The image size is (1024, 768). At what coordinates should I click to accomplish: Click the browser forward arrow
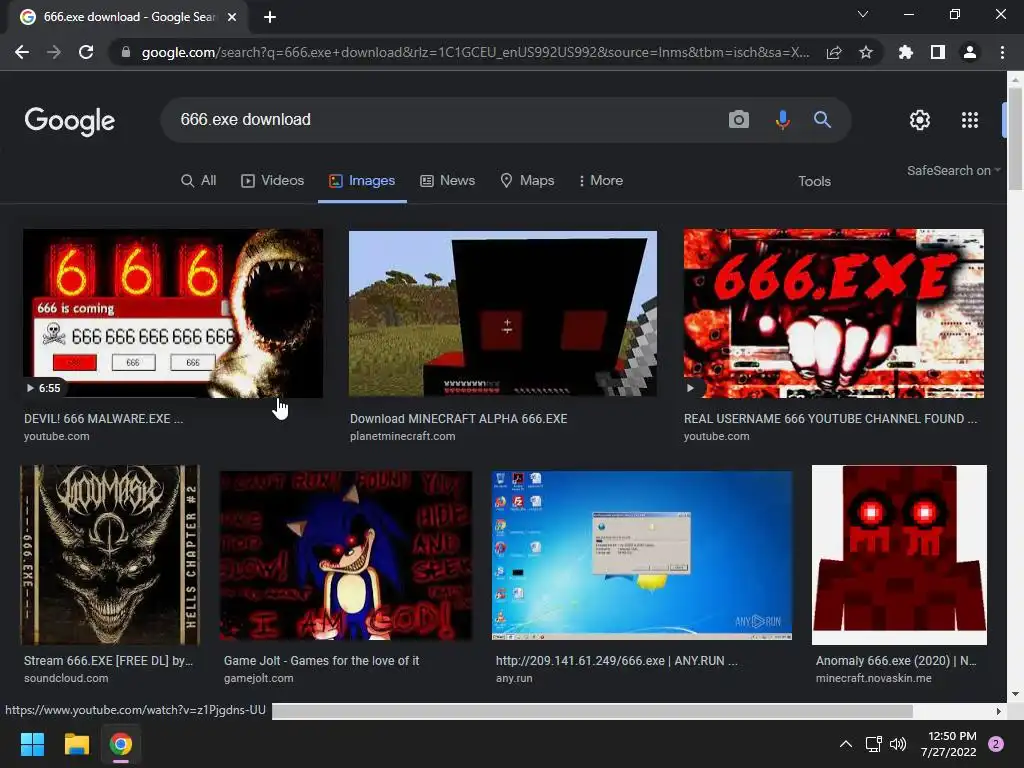tap(54, 52)
